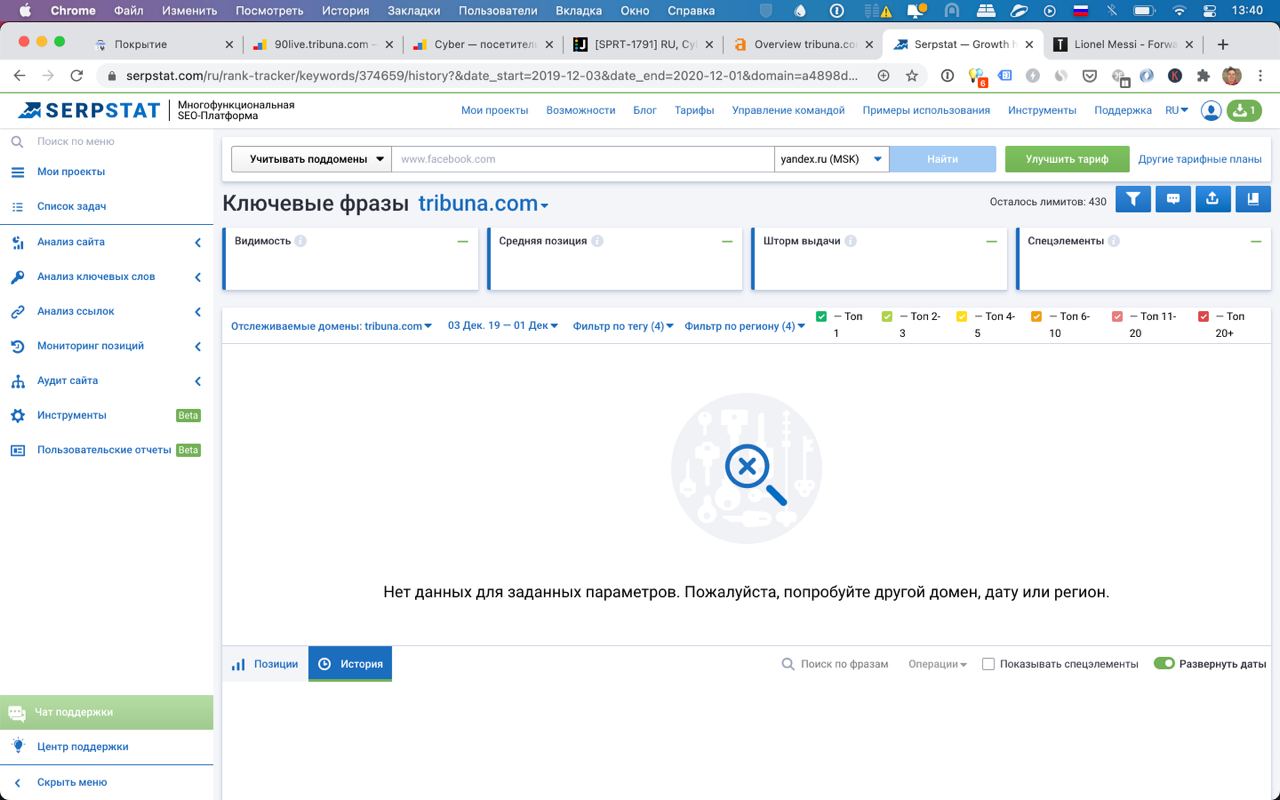Reload the page in Chrome
Image resolution: width=1280 pixels, height=800 pixels.
(77, 76)
